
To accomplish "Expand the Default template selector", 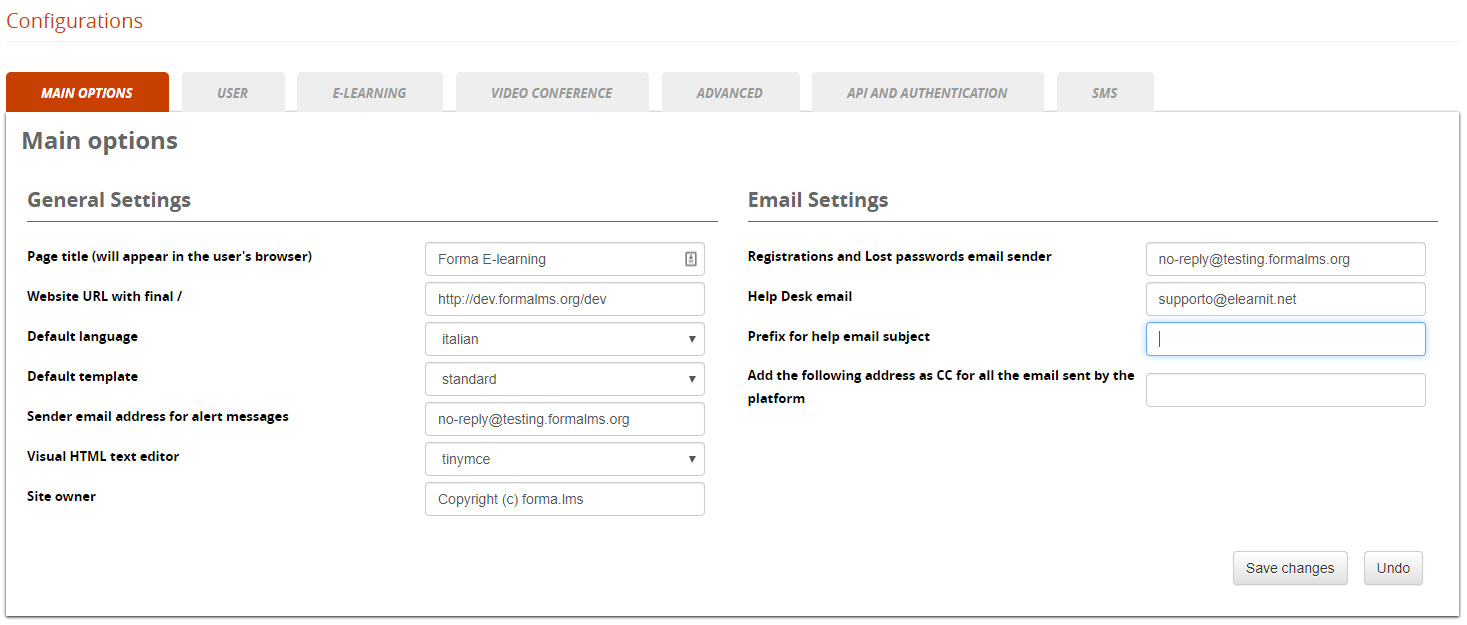I will (564, 379).
